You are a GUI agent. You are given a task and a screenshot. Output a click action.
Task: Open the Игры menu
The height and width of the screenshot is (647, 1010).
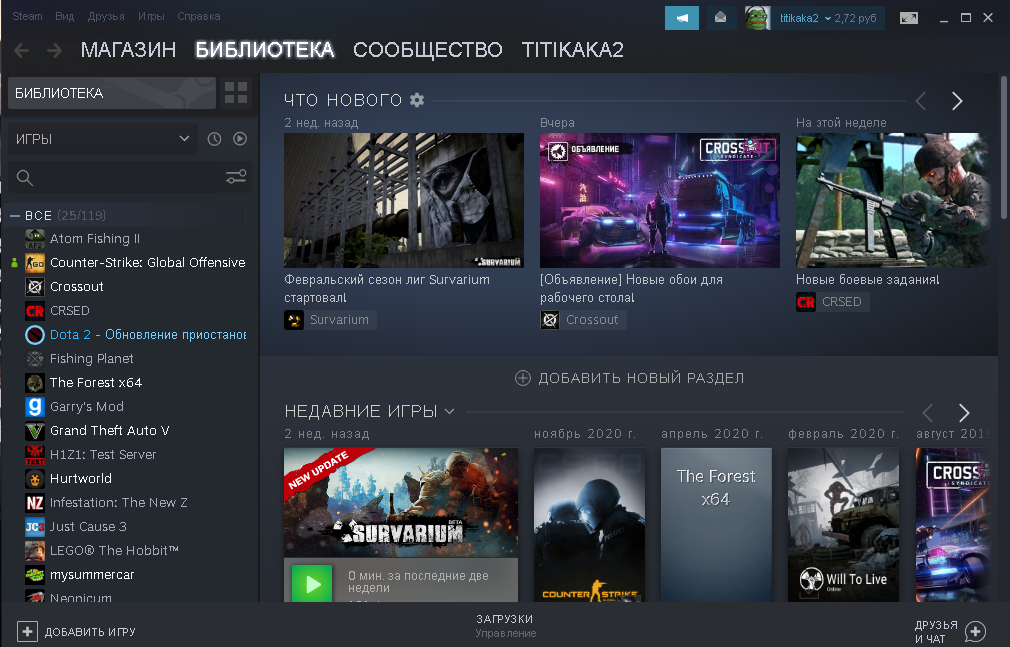[151, 16]
